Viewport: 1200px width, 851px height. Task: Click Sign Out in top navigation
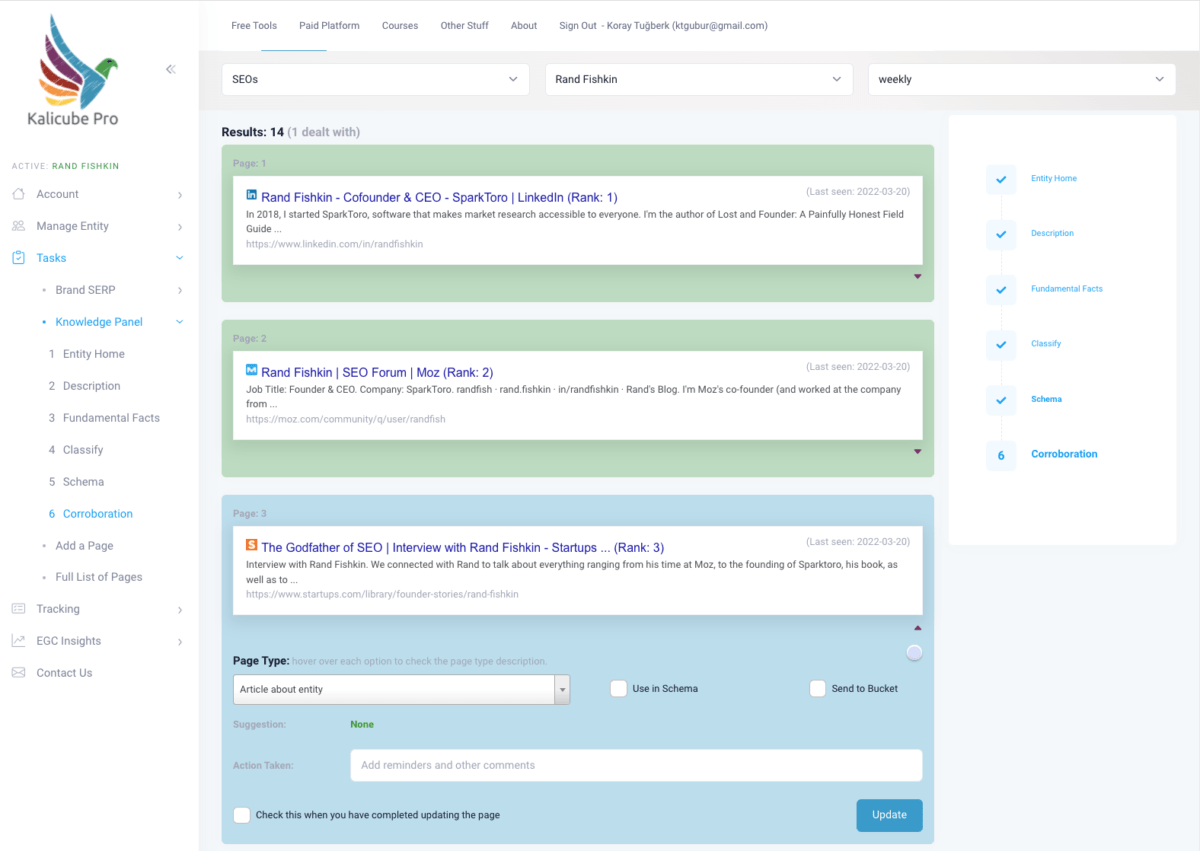pyautogui.click(x=578, y=25)
